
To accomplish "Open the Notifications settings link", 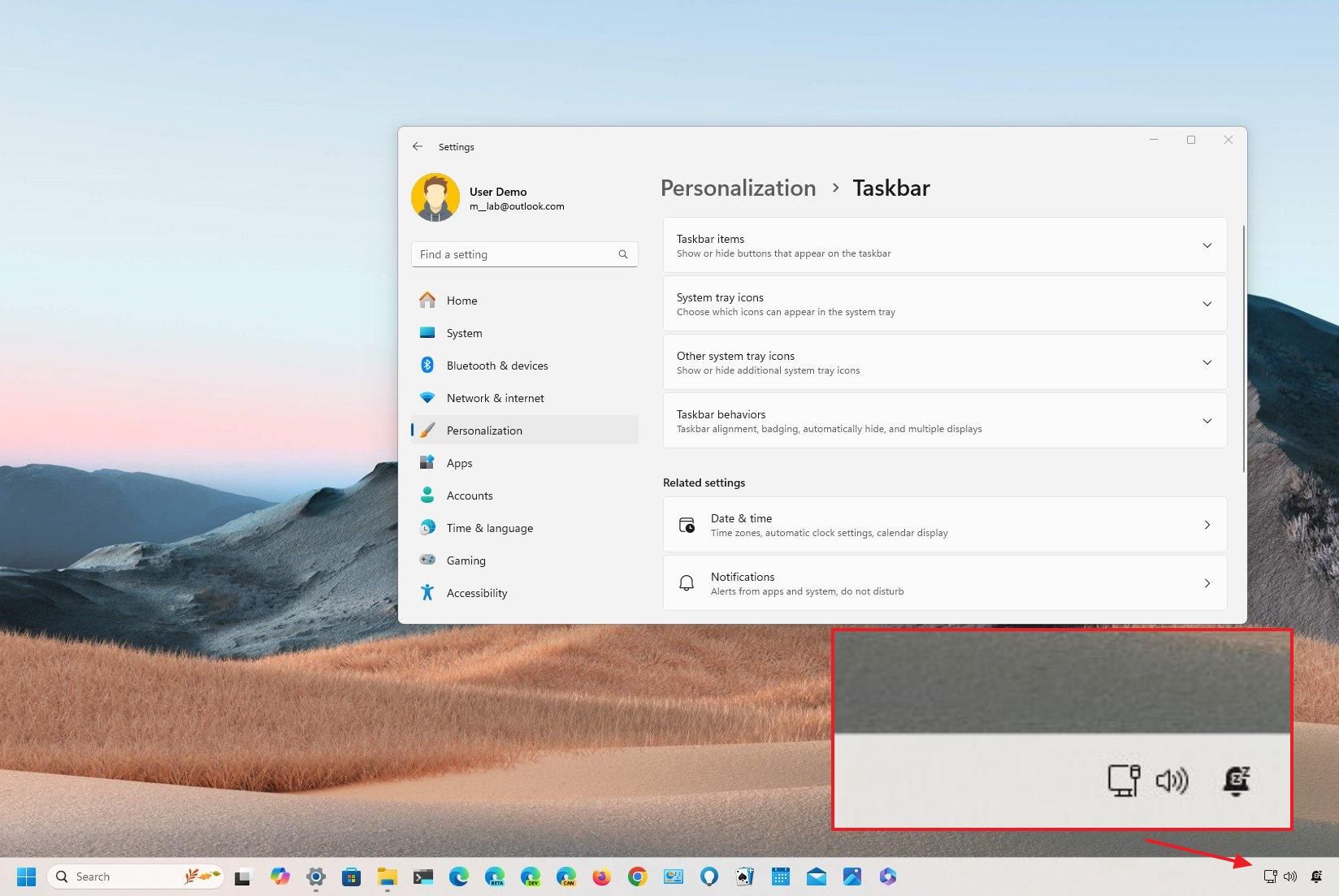I will click(943, 582).
